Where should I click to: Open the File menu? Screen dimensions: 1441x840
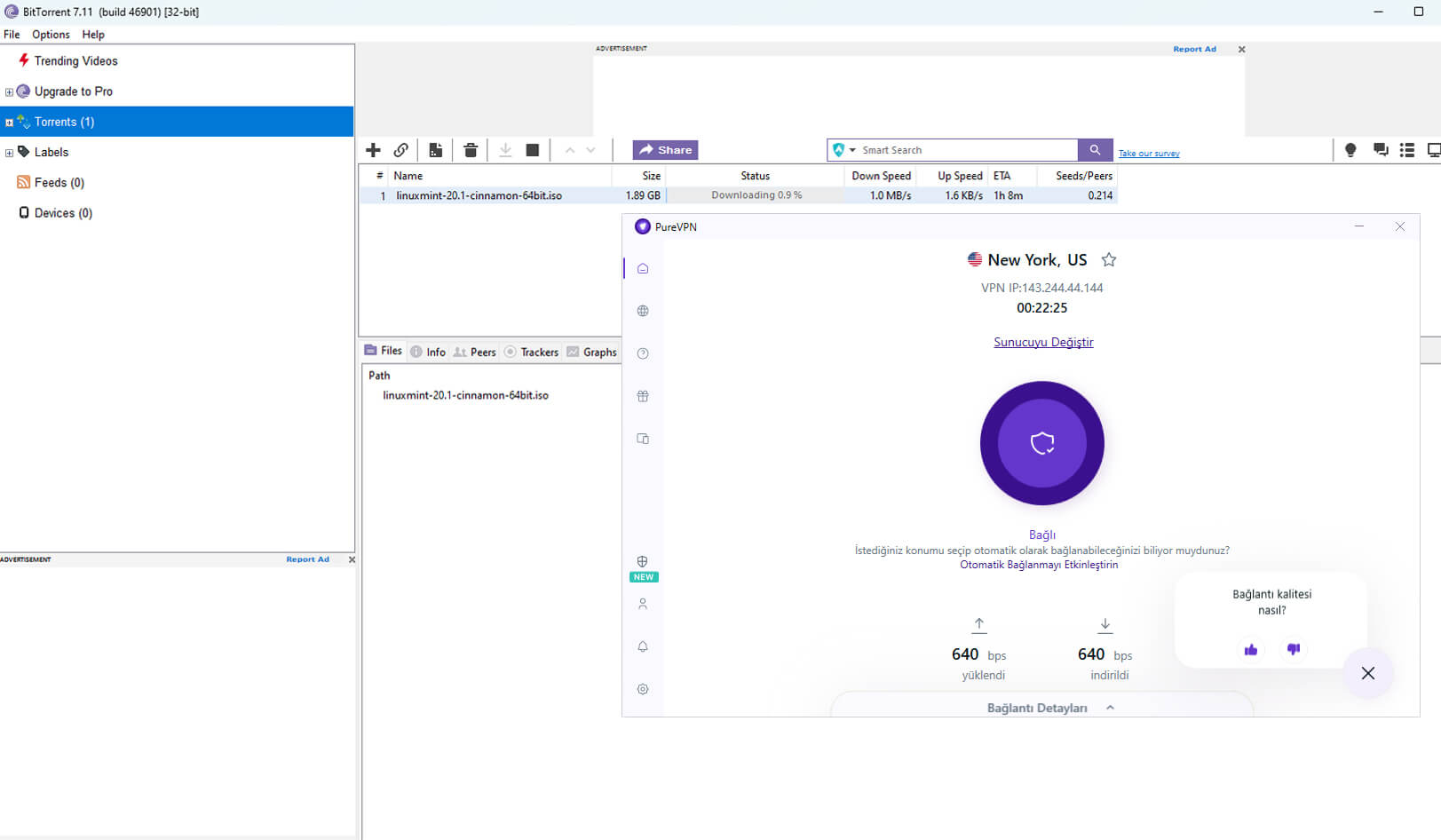12,35
